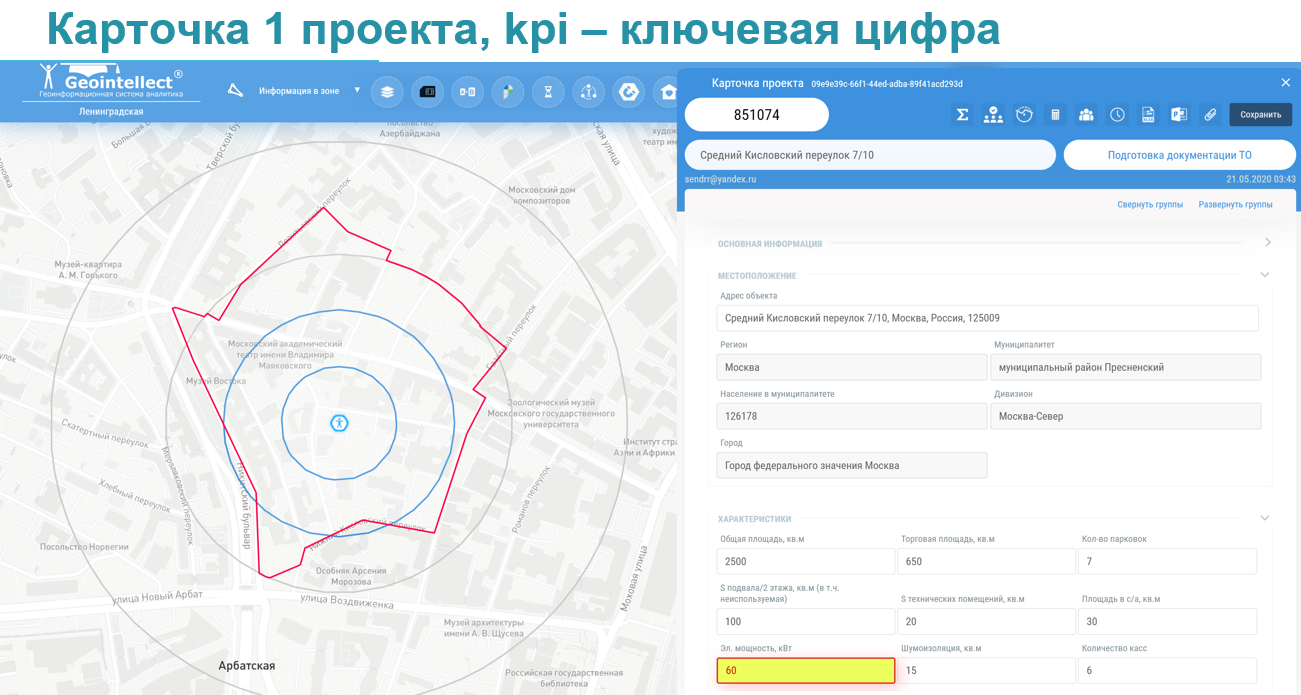Click the A-B comparison tool icon
This screenshot has width=1301, height=695.
[467, 92]
